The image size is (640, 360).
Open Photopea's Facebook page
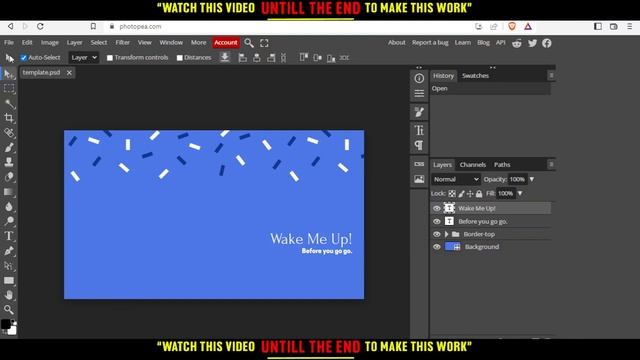click(x=547, y=43)
